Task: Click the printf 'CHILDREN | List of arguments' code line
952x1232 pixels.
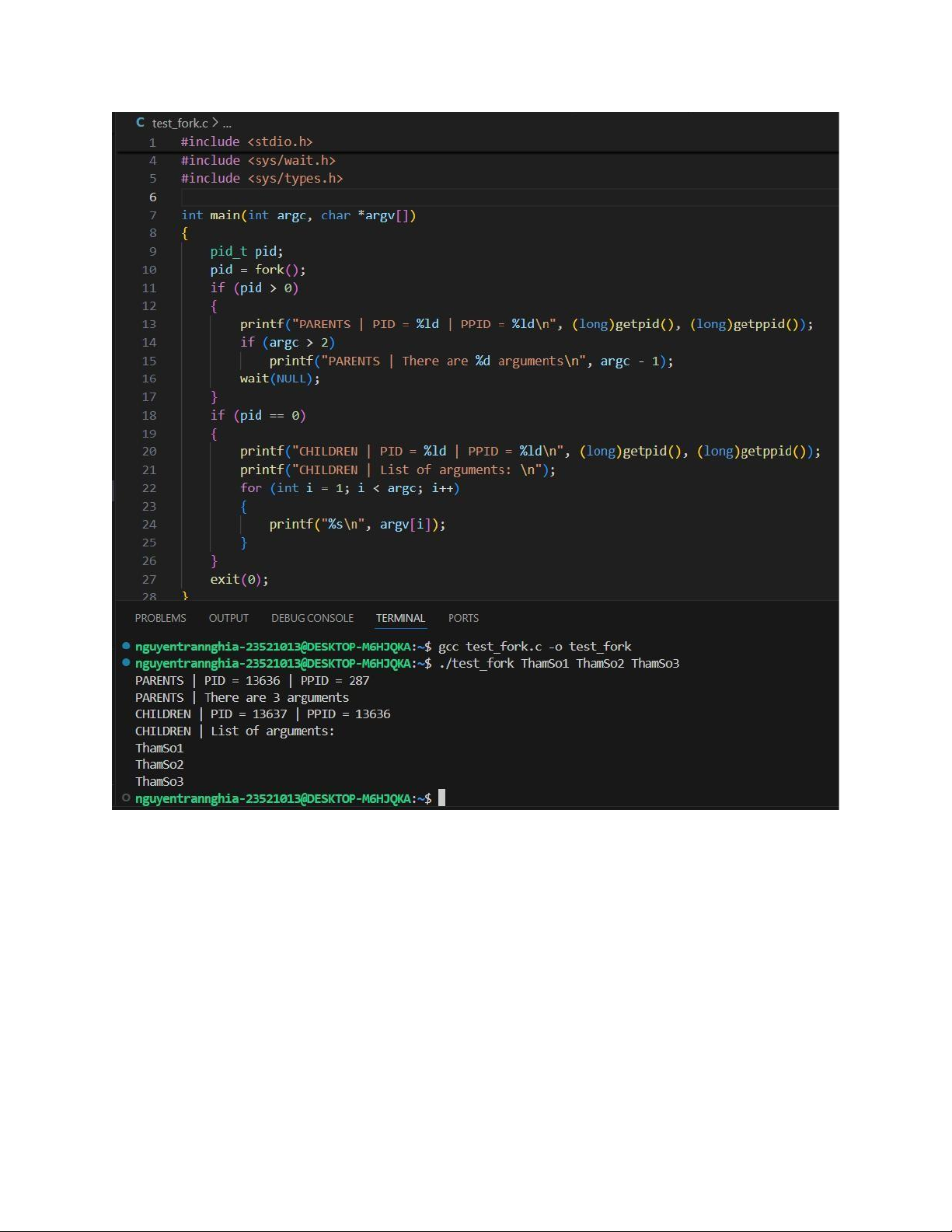Action: 398,469
